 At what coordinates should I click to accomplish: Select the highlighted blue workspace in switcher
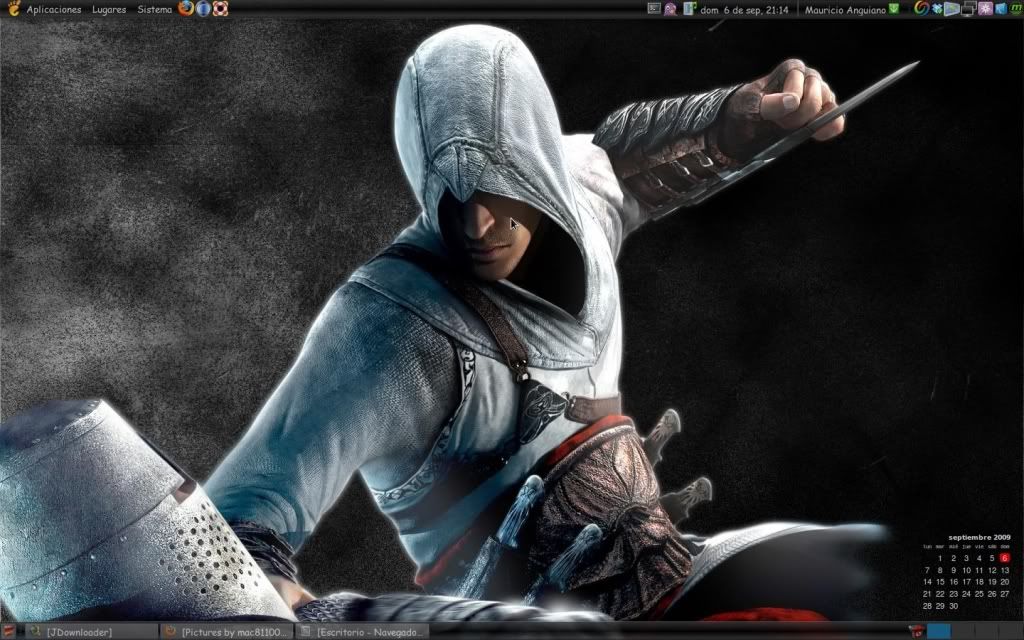(938, 632)
